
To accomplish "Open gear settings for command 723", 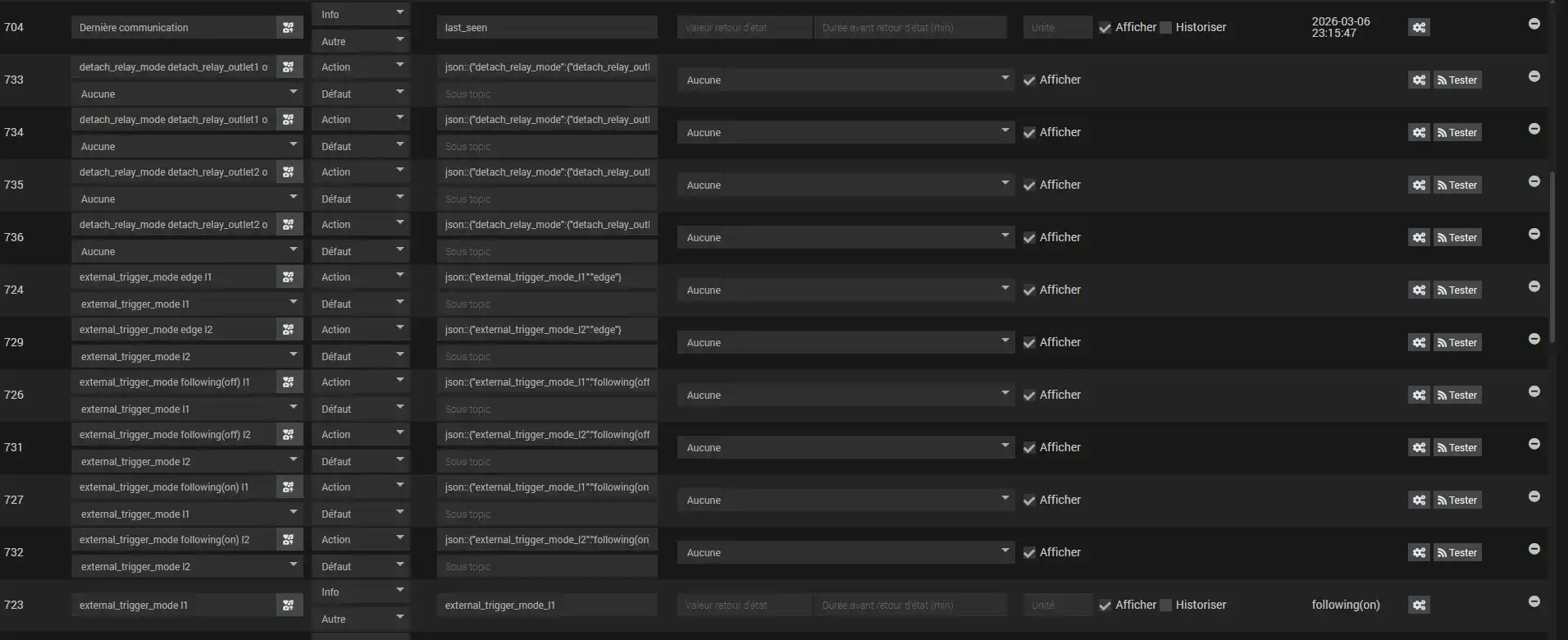I will [x=1419, y=606].
